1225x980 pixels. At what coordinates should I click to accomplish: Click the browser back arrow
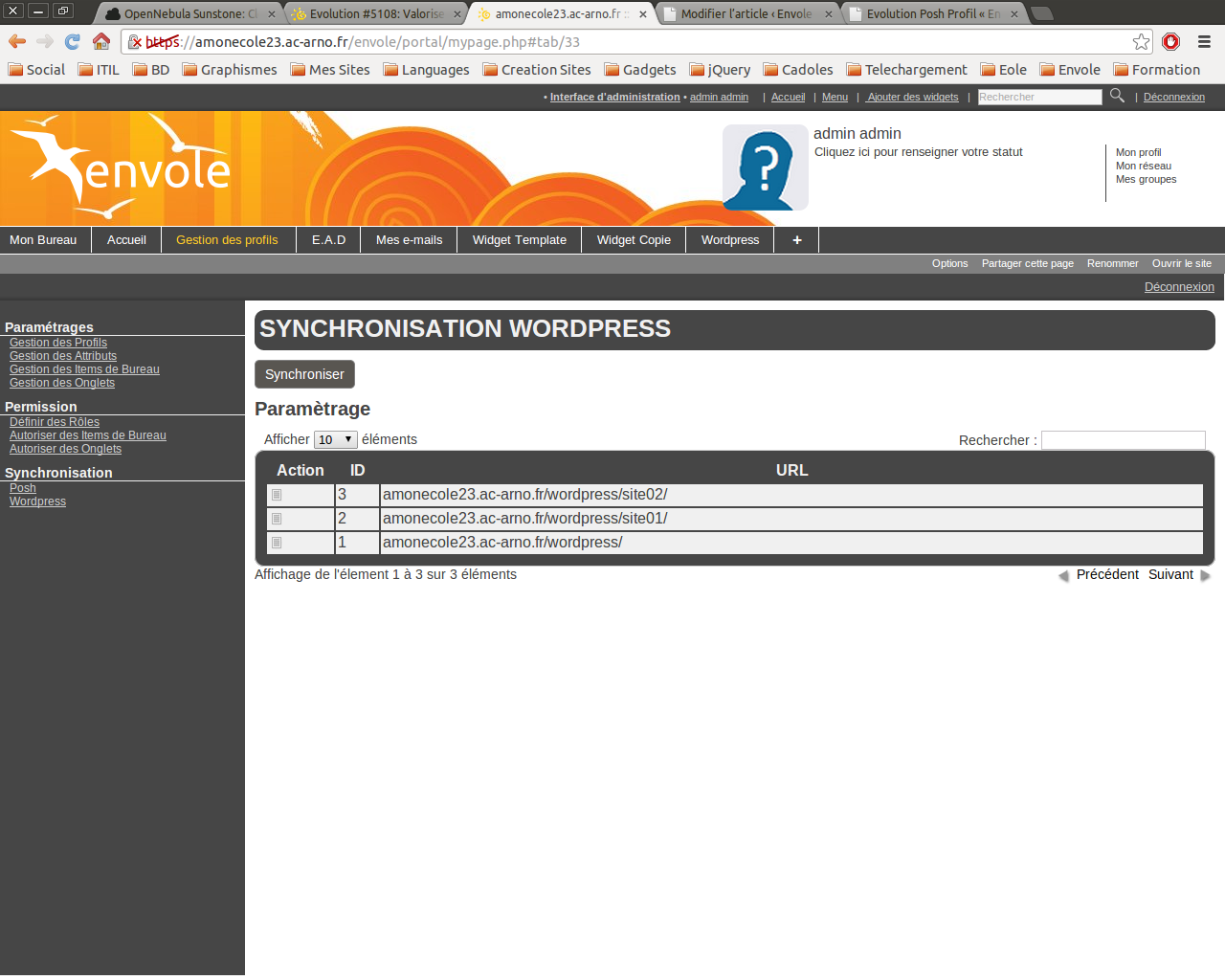tap(17, 41)
